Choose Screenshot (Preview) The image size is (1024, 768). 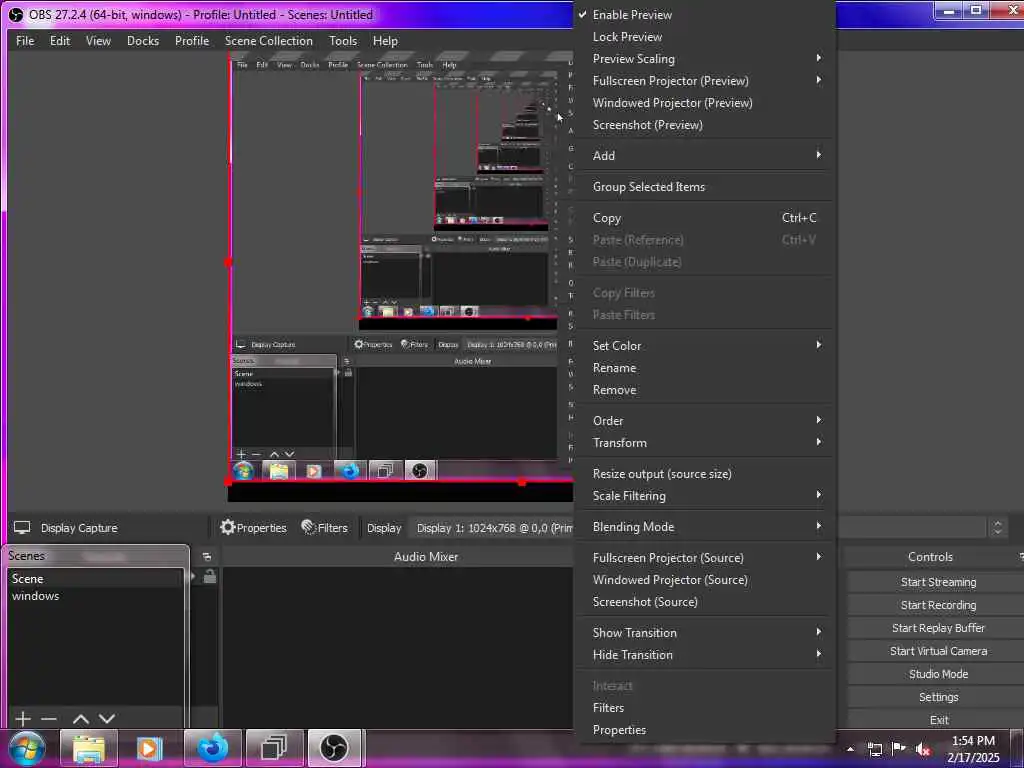704,125
